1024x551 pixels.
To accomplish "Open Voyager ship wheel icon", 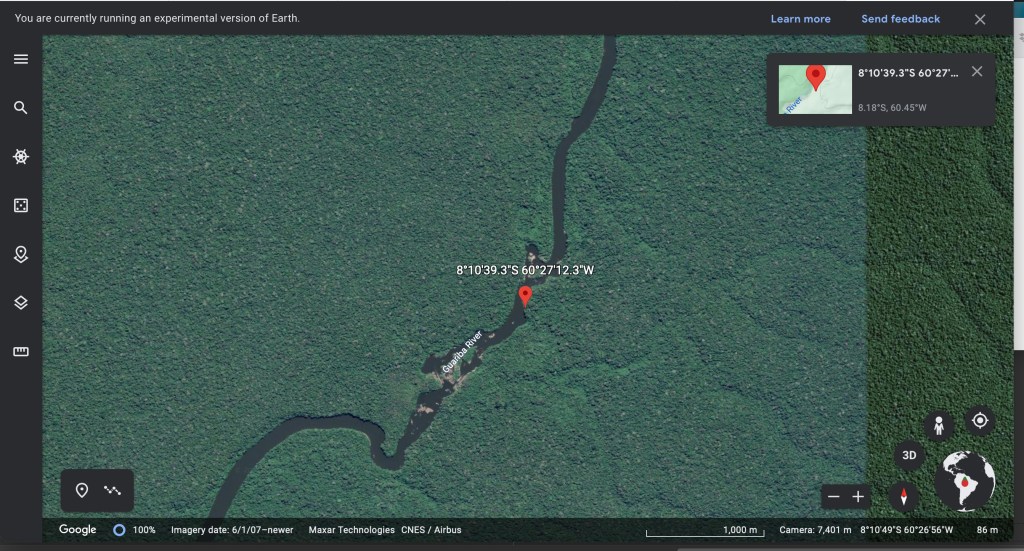I will pos(20,157).
